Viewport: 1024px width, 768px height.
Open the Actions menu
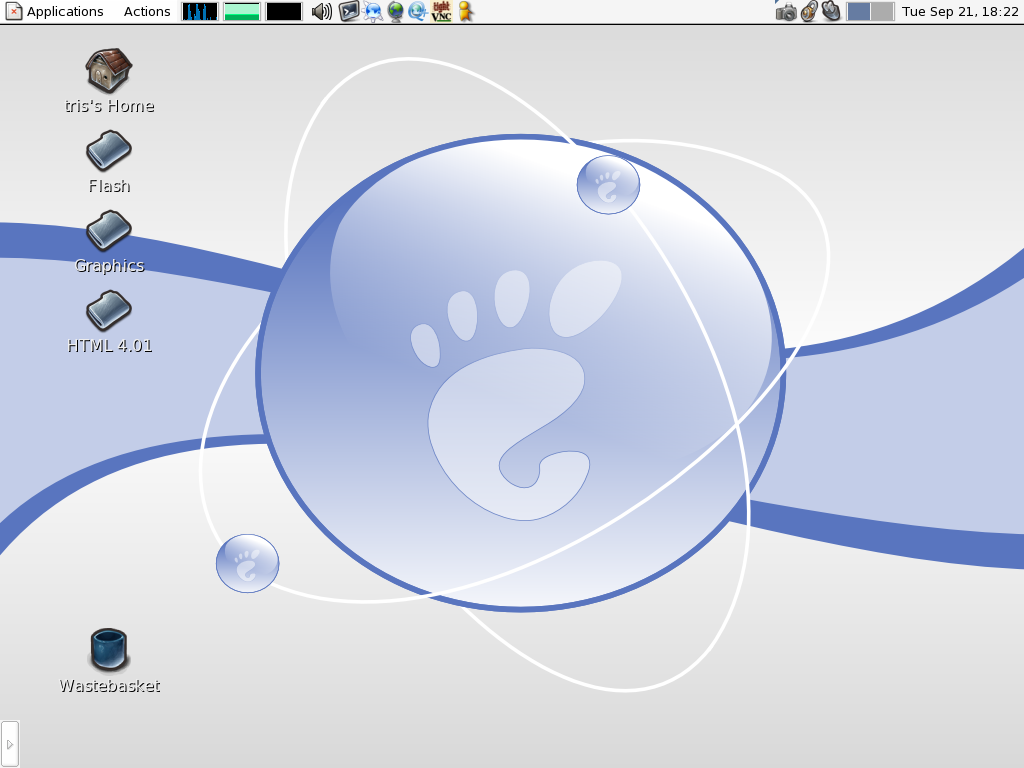pyautogui.click(x=147, y=11)
